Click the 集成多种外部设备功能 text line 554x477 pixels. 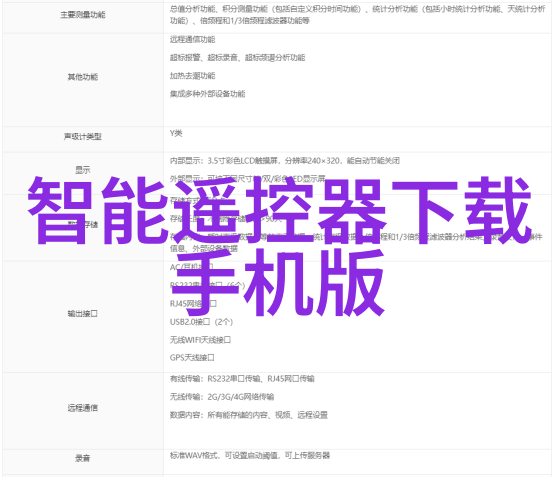pos(207,94)
